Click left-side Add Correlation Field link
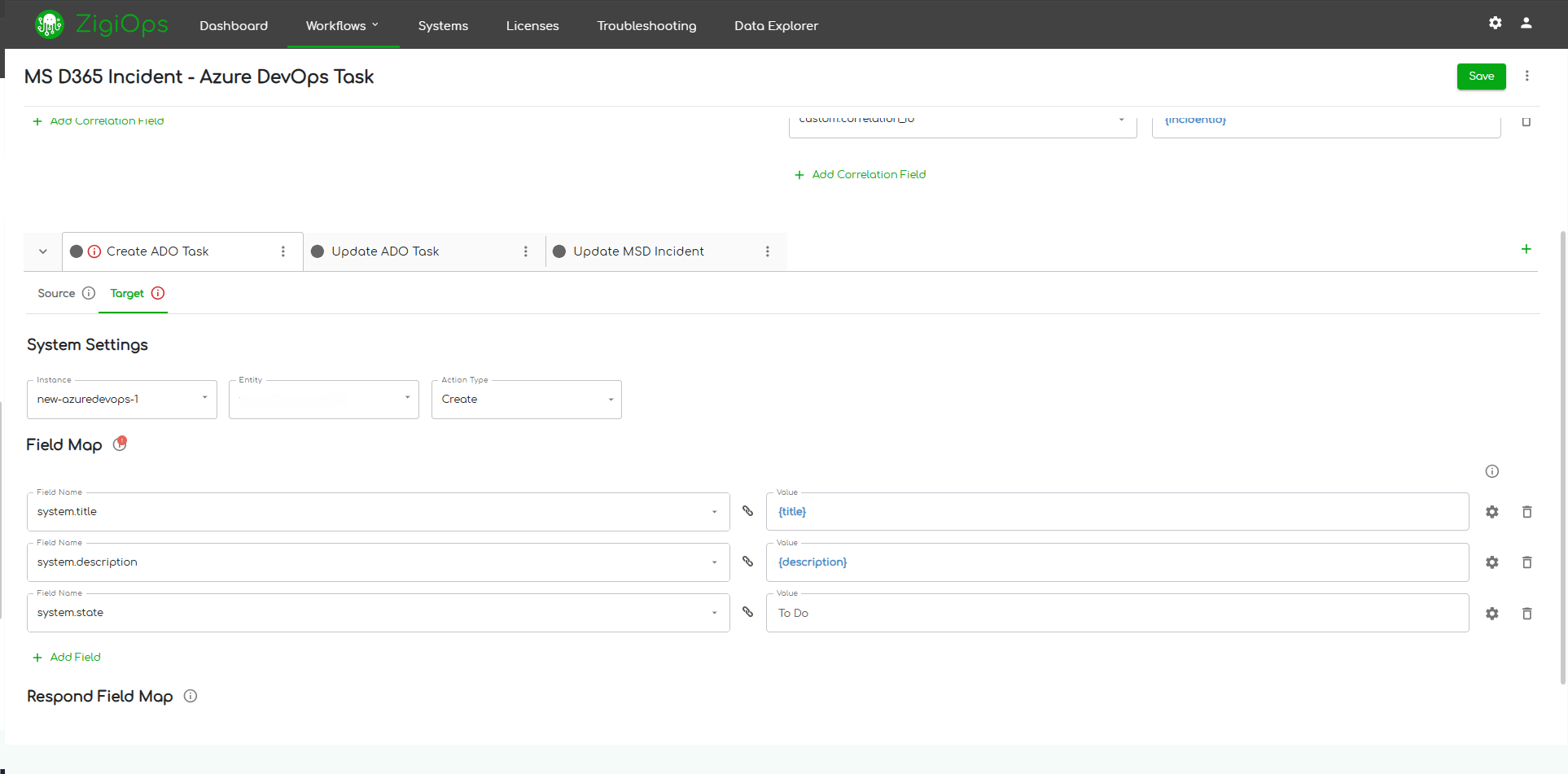This screenshot has width=1568, height=774. [99, 121]
